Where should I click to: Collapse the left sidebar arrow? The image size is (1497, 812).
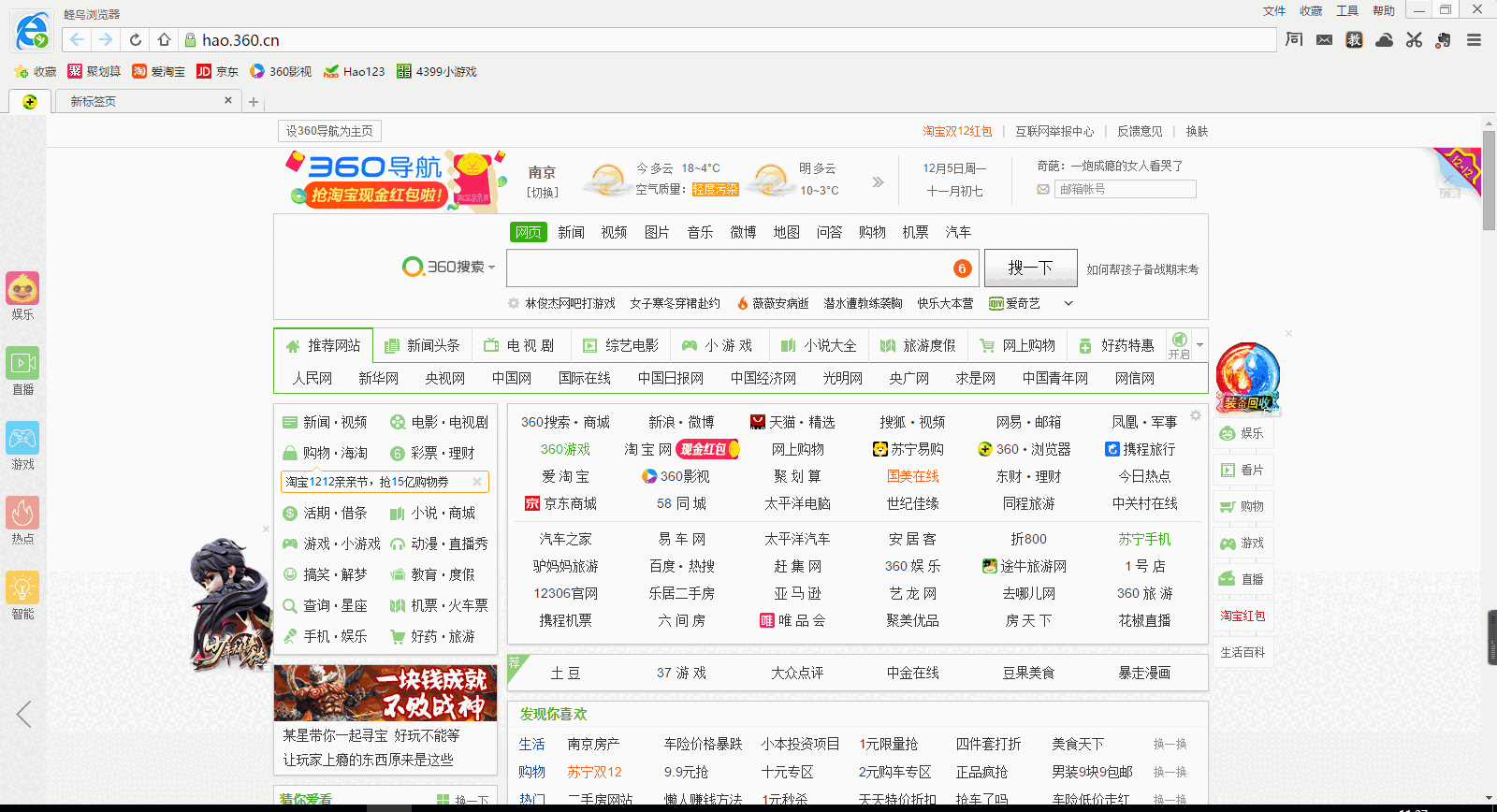pyautogui.click(x=23, y=714)
